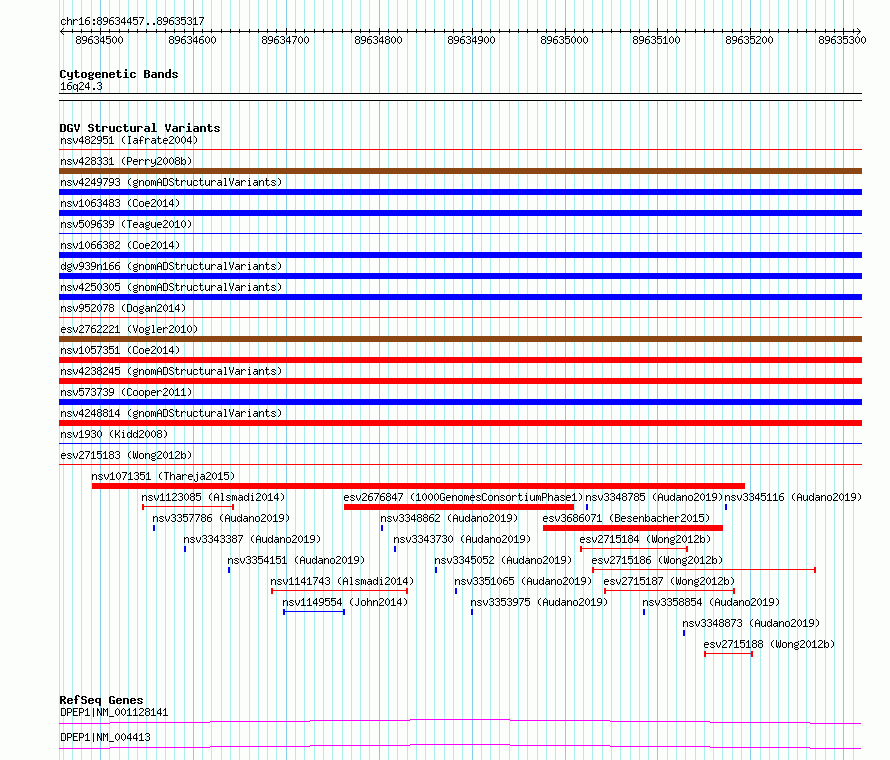Click nsv573739 (Cooper2011) label
Viewport: 890px width, 760px height.
click(126, 392)
